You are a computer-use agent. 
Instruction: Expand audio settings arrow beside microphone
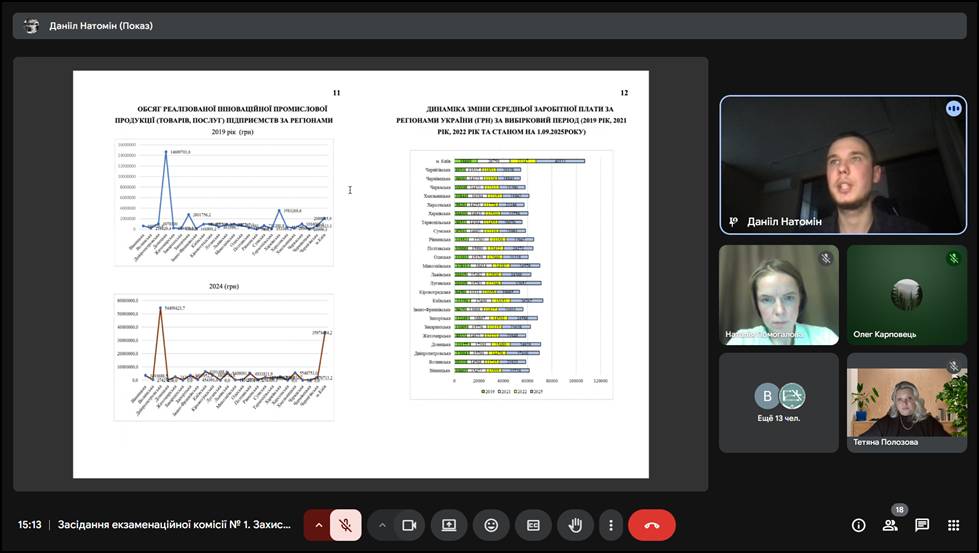click(319, 525)
